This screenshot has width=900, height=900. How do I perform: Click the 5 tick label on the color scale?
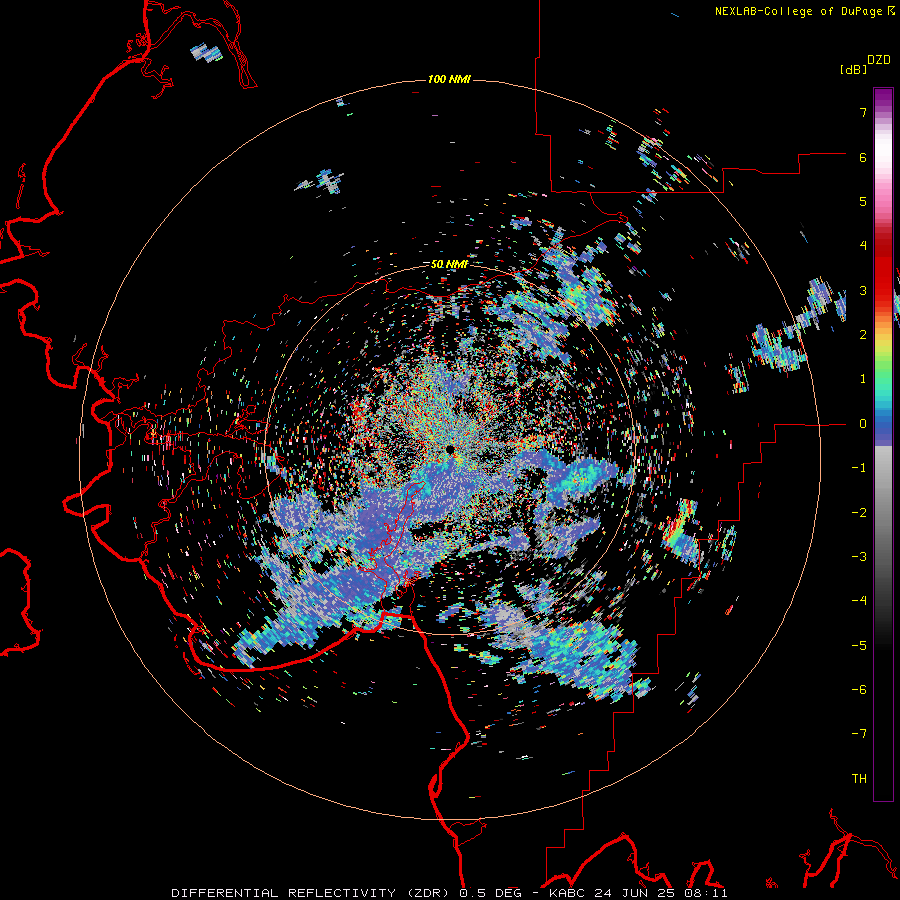click(x=863, y=201)
